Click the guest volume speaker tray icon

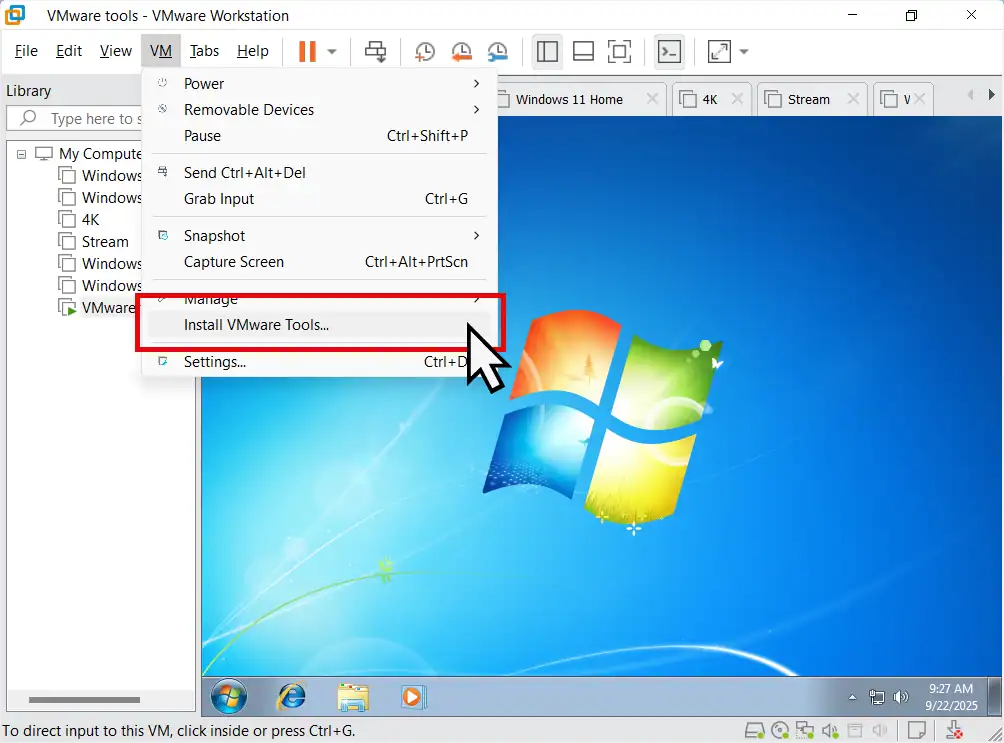click(x=900, y=697)
